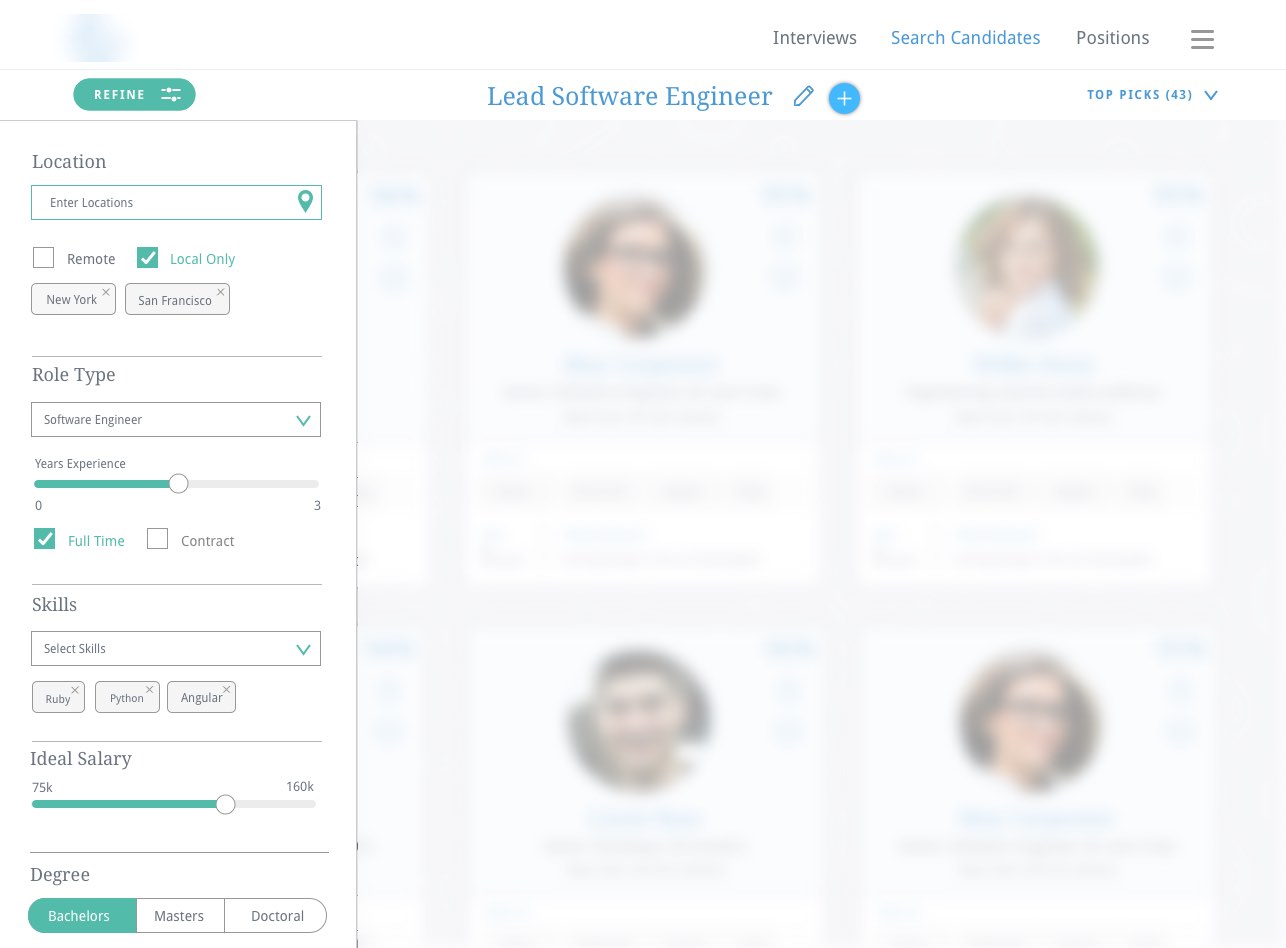
Task: Remove the San Francisco location tag
Action: 220,292
